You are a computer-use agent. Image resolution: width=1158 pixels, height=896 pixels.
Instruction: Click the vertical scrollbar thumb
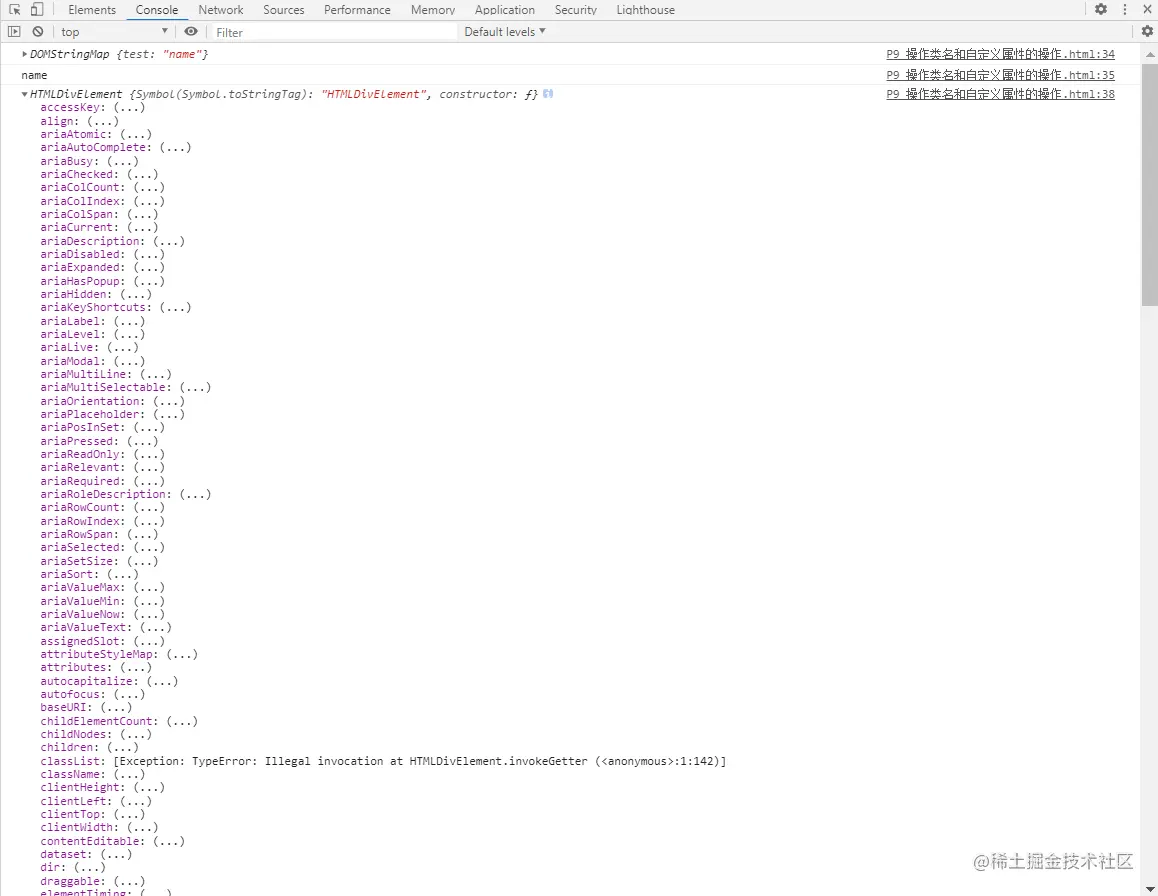tap(1150, 185)
